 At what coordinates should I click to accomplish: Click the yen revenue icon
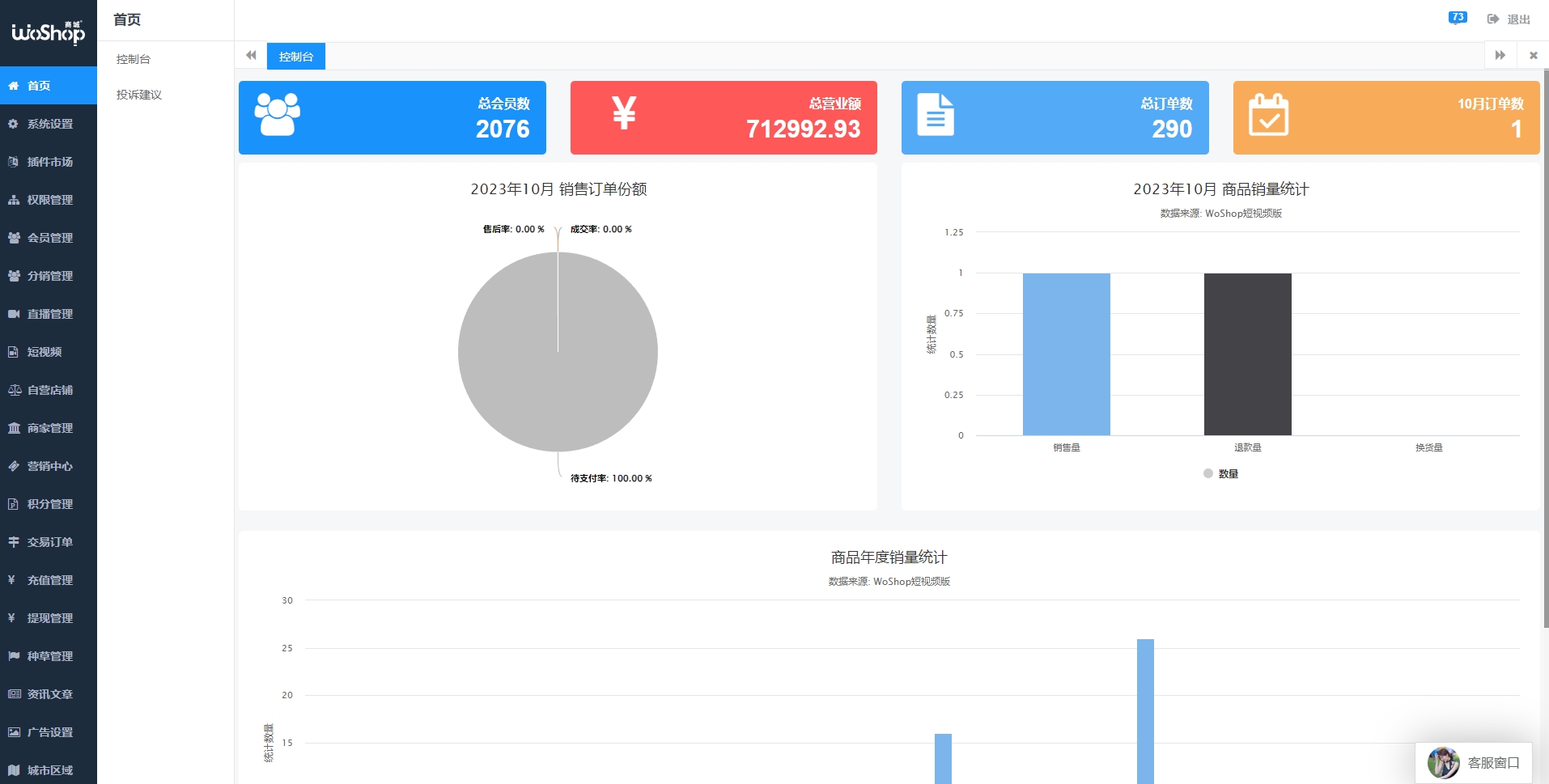(623, 113)
